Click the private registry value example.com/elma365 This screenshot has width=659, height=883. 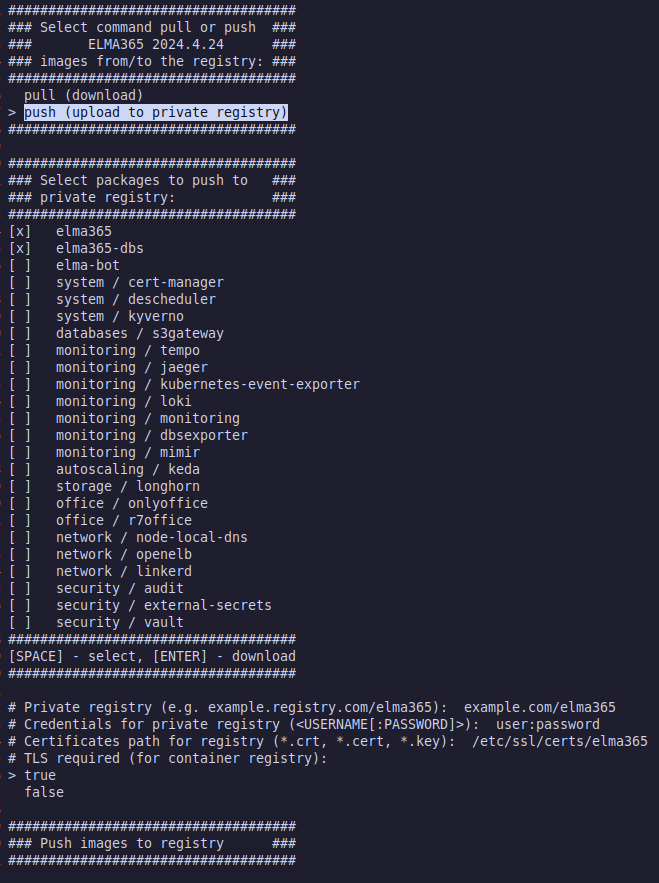pyautogui.click(x=540, y=707)
